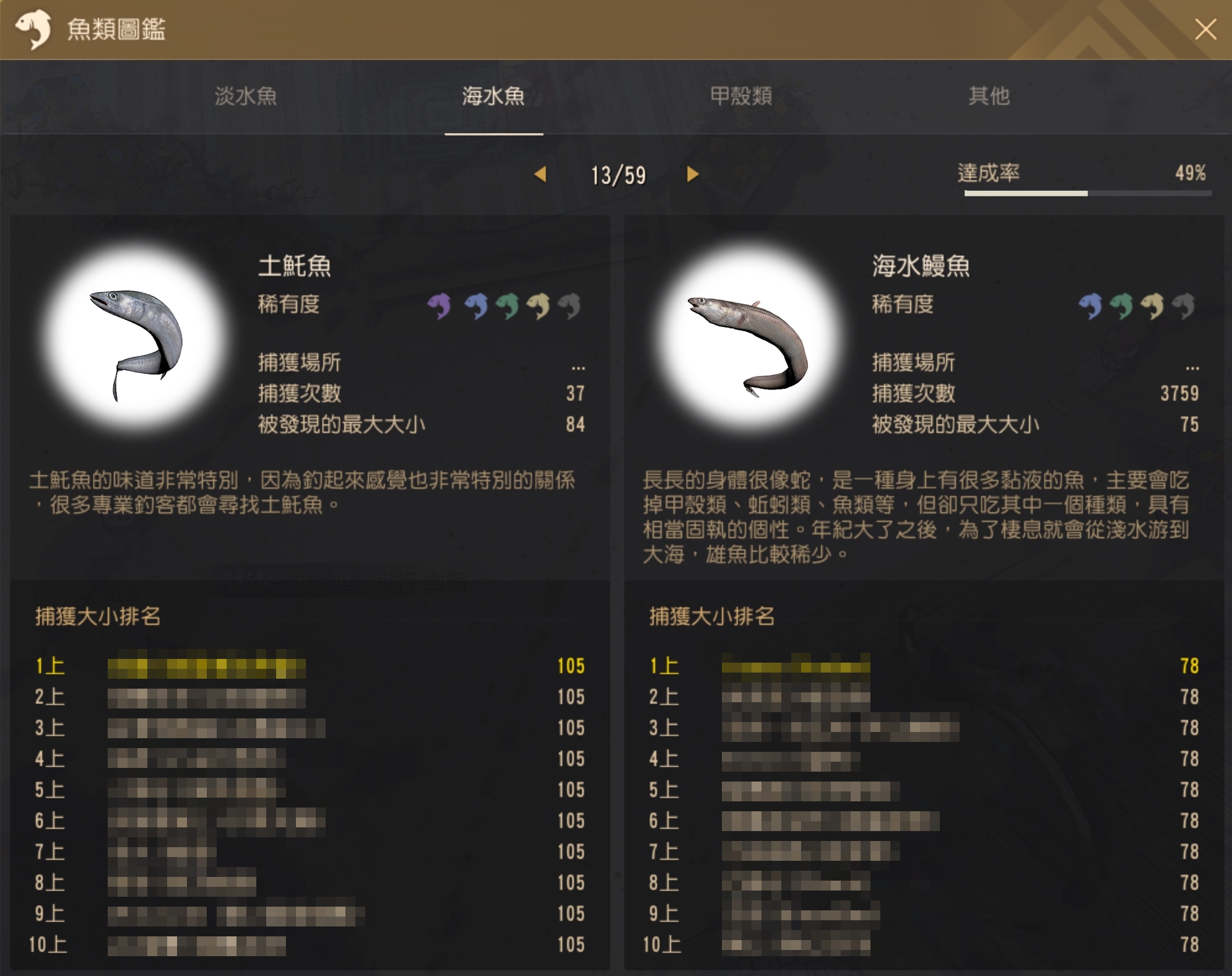The height and width of the screenshot is (976, 1232).
Task: Click the blue rarity fish icon for 海水鰻魚
Action: coord(1090,305)
